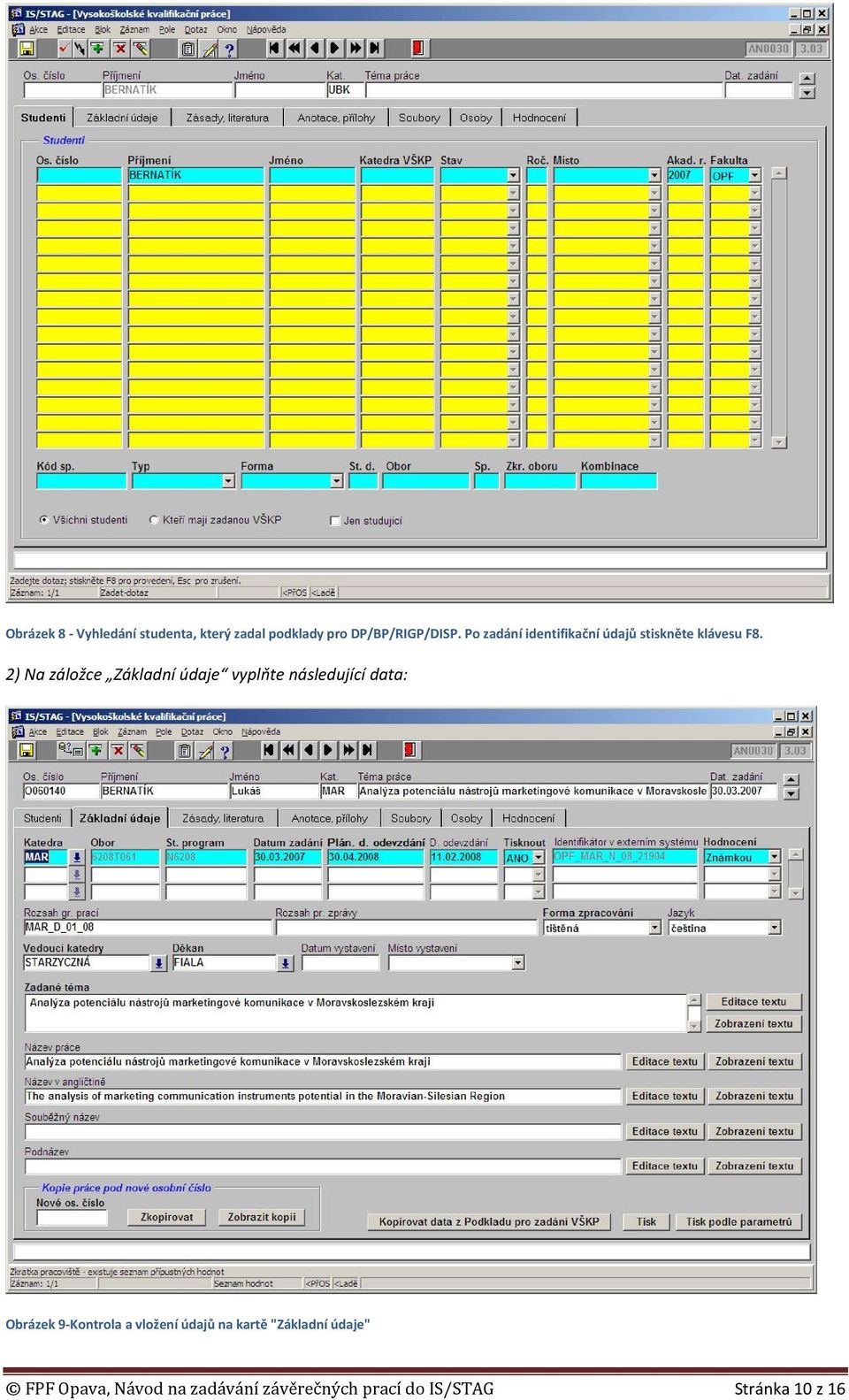The width and height of the screenshot is (849, 1400).
Task: Click the Zobrazit kopii button
Action: [262, 1217]
